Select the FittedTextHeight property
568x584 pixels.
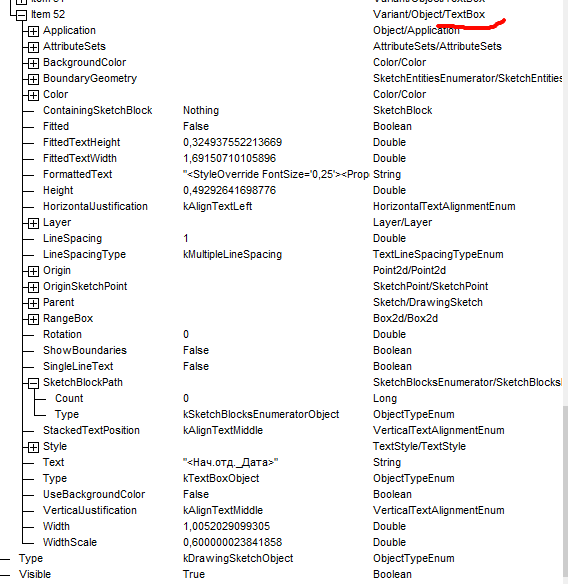[82, 143]
